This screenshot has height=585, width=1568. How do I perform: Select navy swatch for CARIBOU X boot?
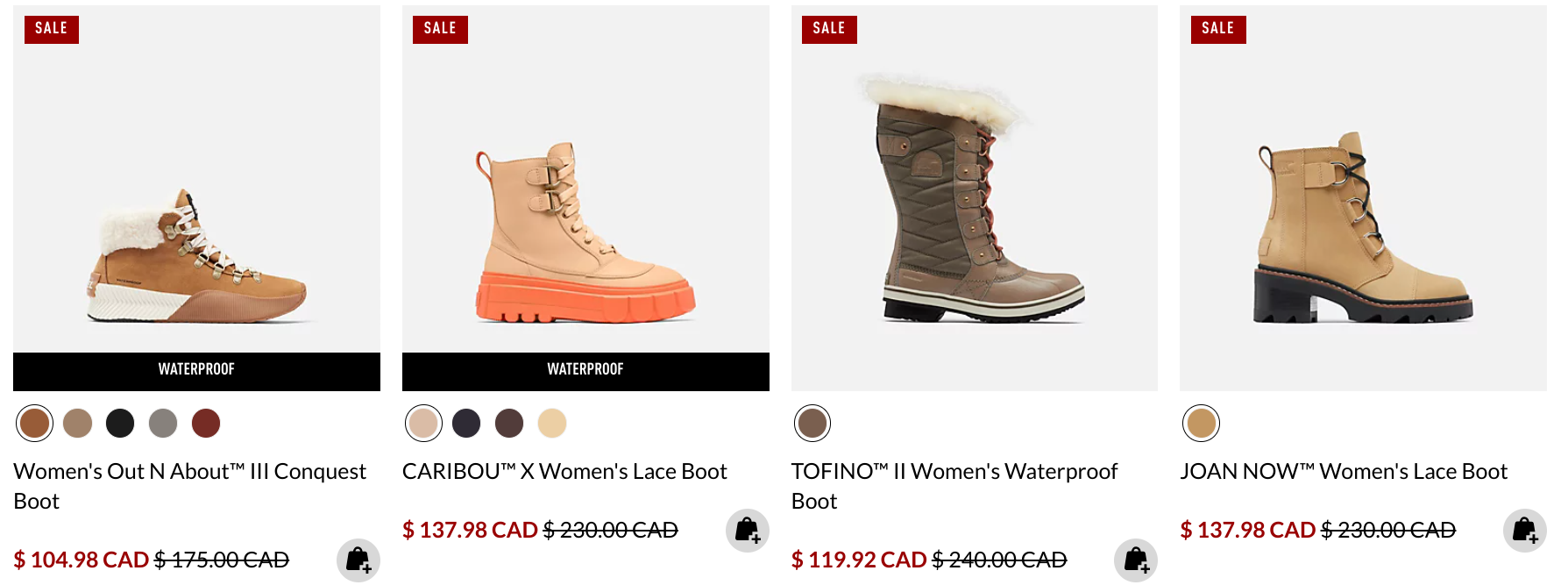pos(466,423)
